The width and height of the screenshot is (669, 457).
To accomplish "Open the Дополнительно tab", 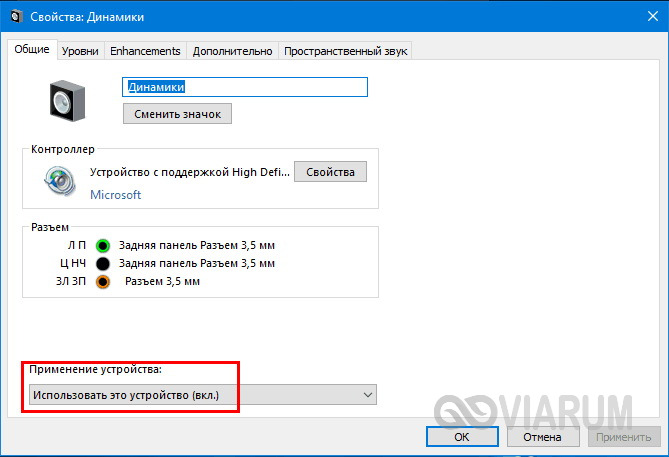I will pyautogui.click(x=232, y=51).
